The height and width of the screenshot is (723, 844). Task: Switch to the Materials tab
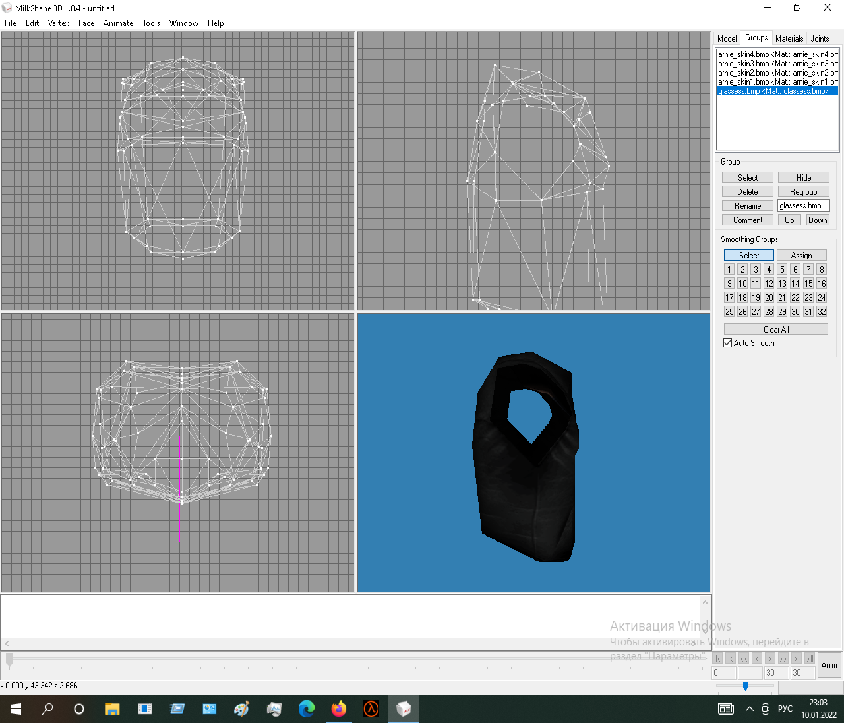[x=789, y=38]
